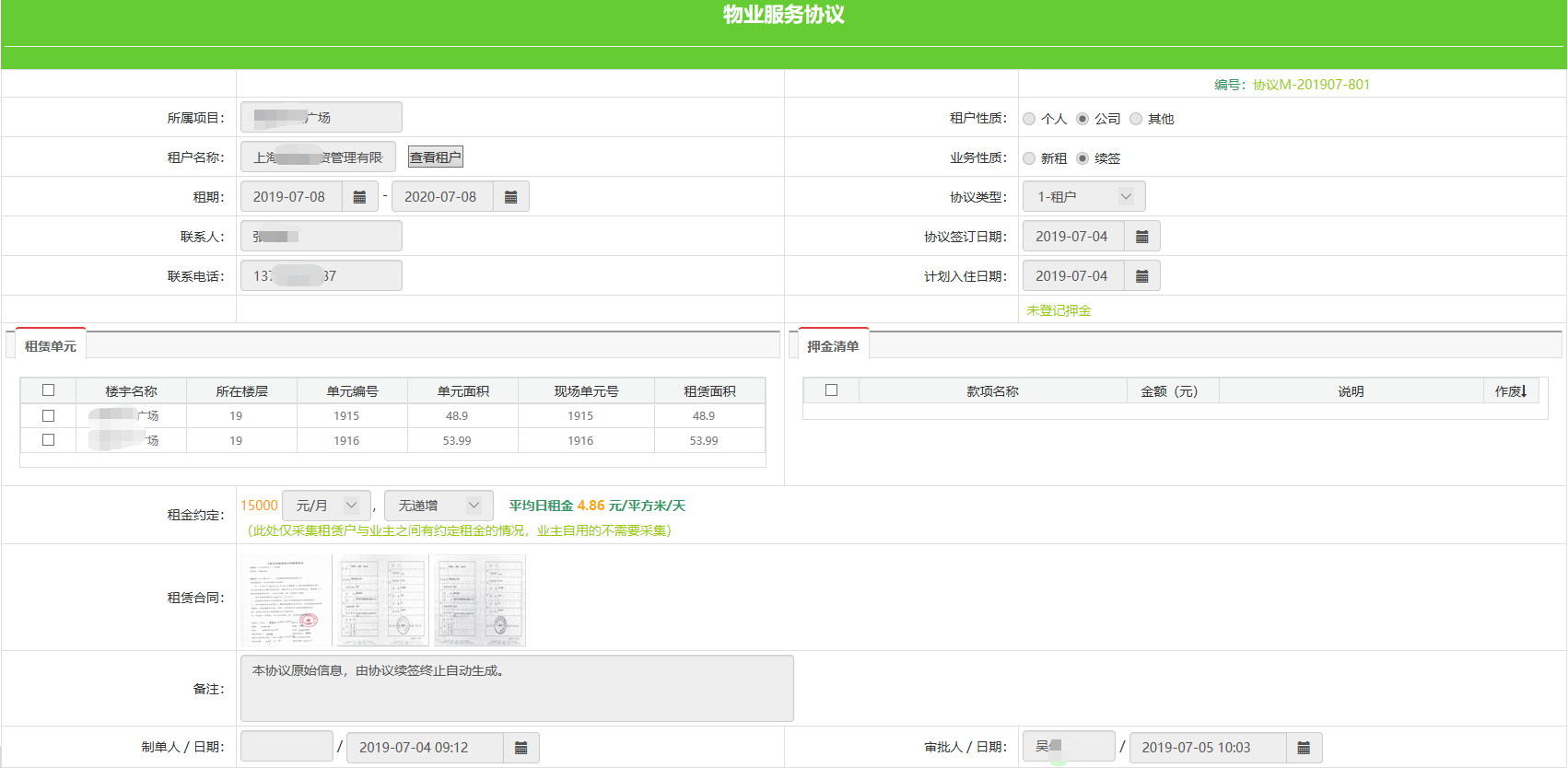Open the first 租赁合同 contract thumbnail
The image size is (1568, 768).
(x=285, y=599)
